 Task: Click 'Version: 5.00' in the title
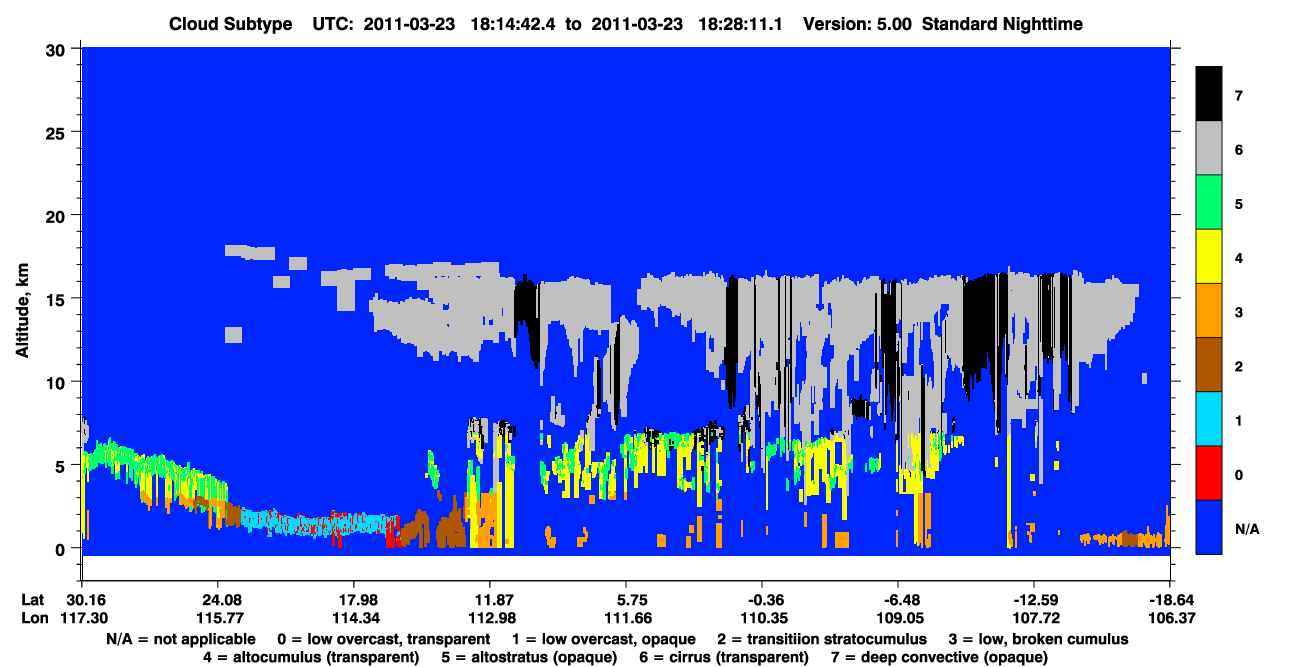(x=859, y=24)
